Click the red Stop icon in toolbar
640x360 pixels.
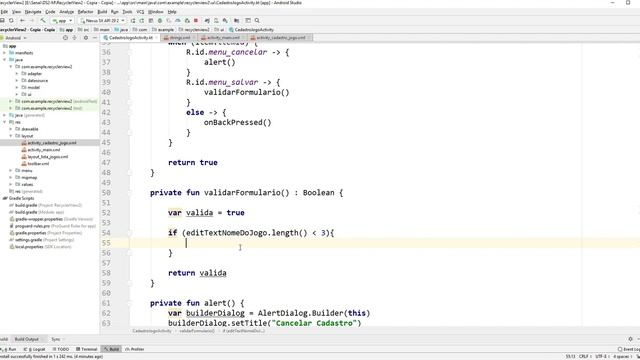pos(196,20)
